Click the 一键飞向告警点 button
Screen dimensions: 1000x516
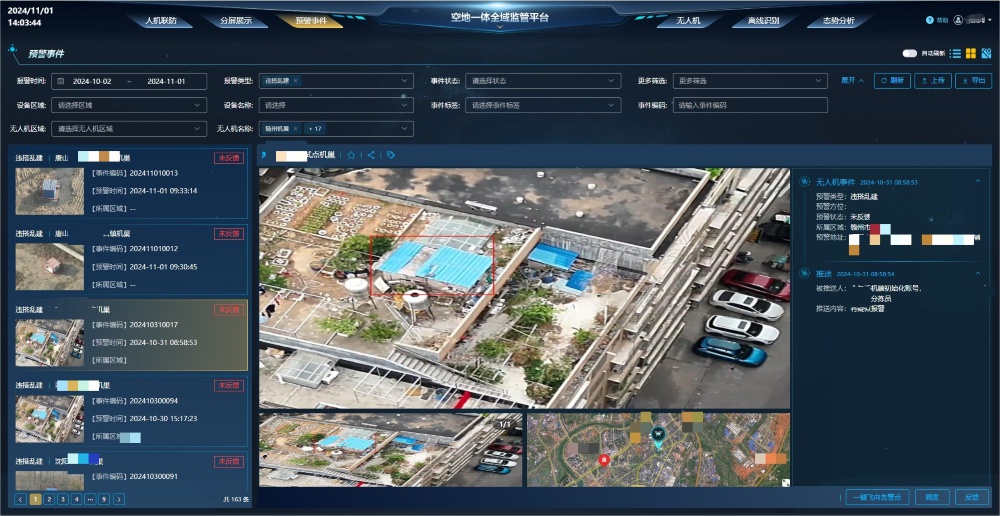pyautogui.click(x=877, y=497)
